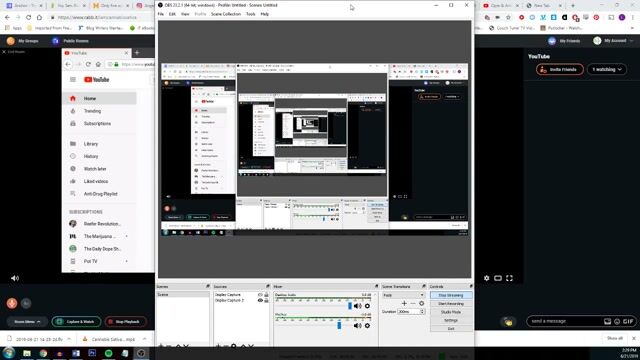
Task: Toggle visibility of Display Capture source
Action: 260,295
